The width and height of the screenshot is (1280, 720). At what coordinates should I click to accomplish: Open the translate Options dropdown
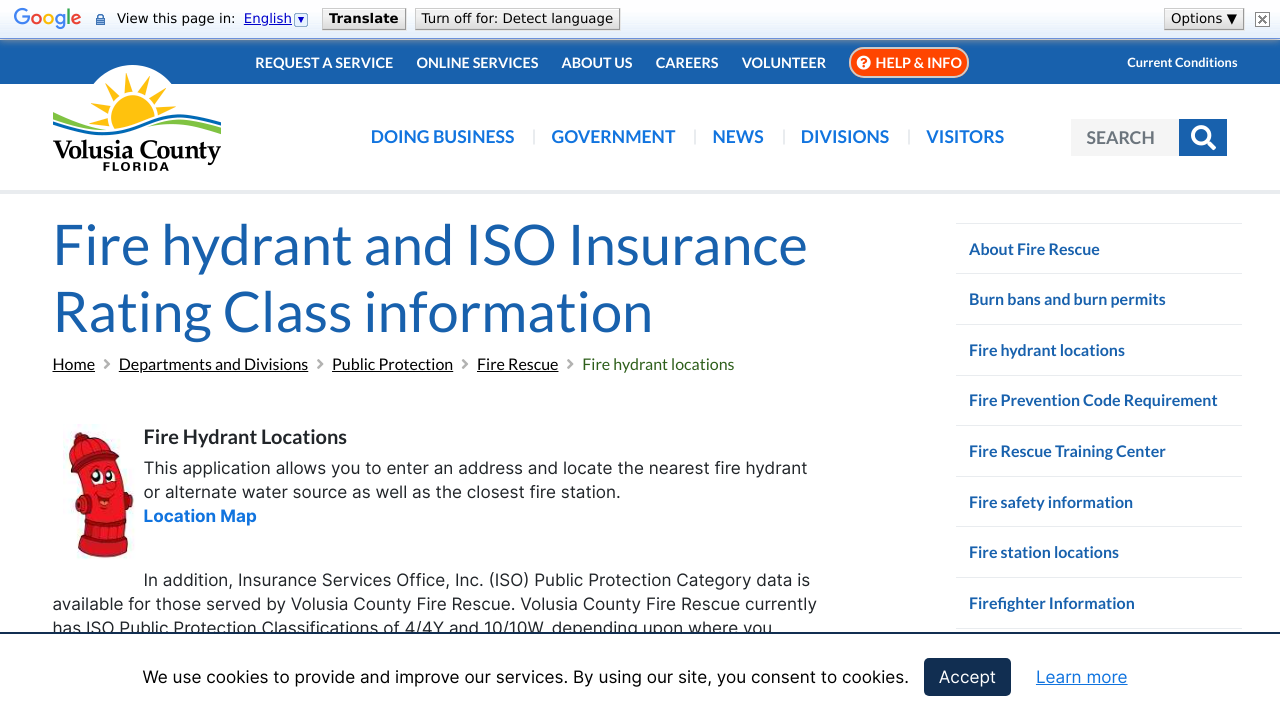pos(1203,19)
